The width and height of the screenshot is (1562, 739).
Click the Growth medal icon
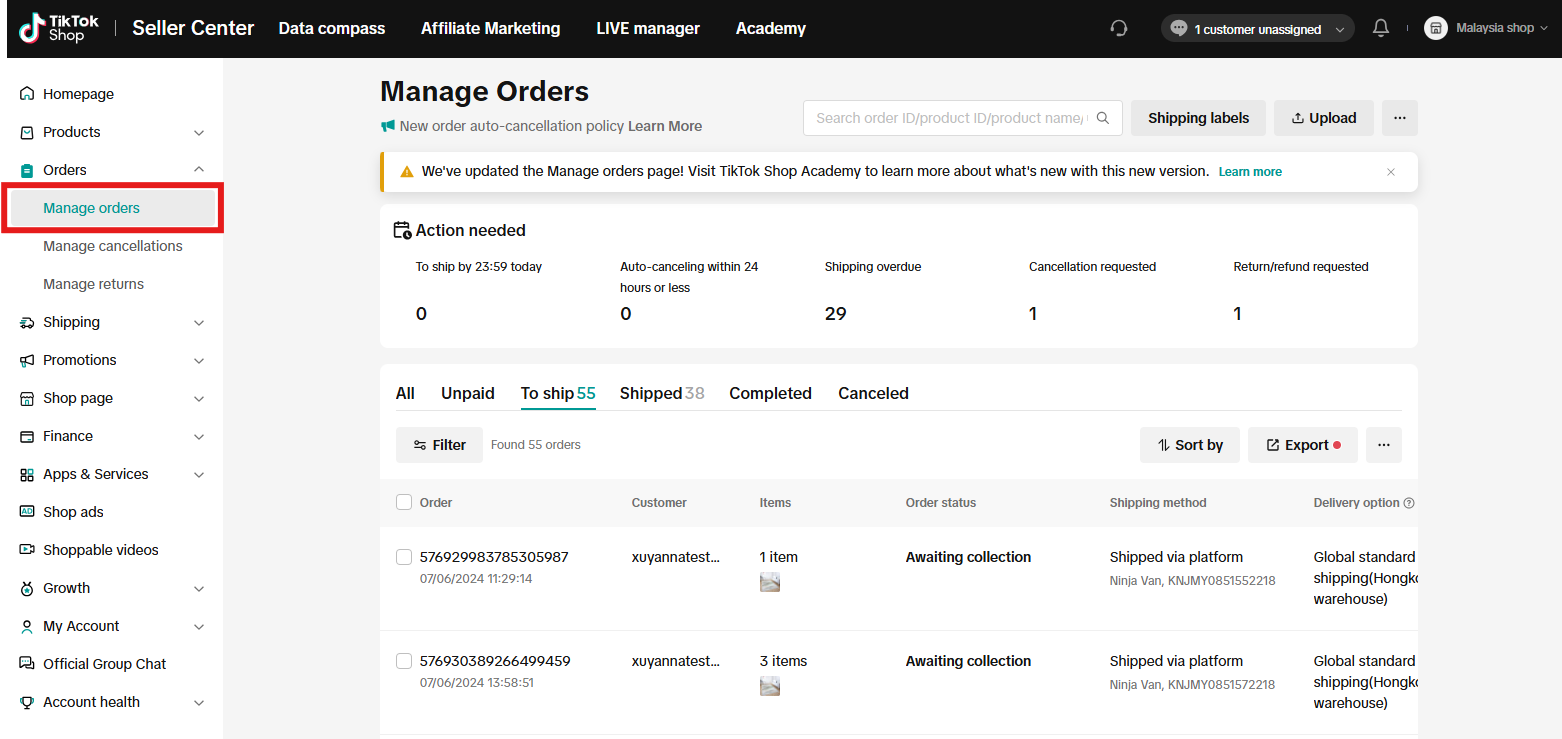[27, 588]
